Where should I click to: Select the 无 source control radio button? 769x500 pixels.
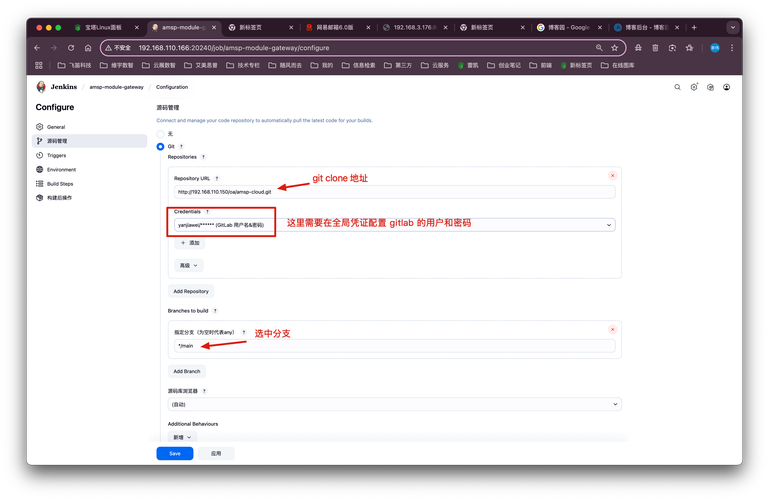coord(160,134)
